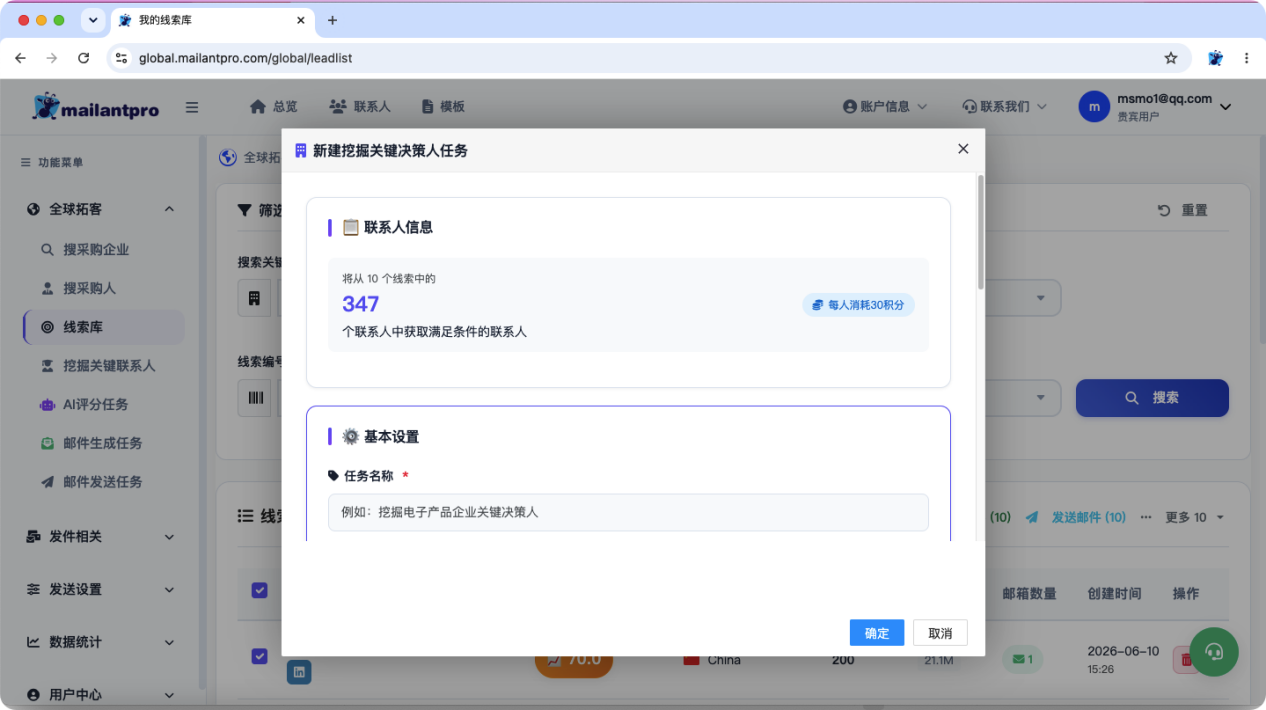The height and width of the screenshot is (710, 1266).
Task: Expand 联系我们 dropdown
Action: (x=1004, y=106)
